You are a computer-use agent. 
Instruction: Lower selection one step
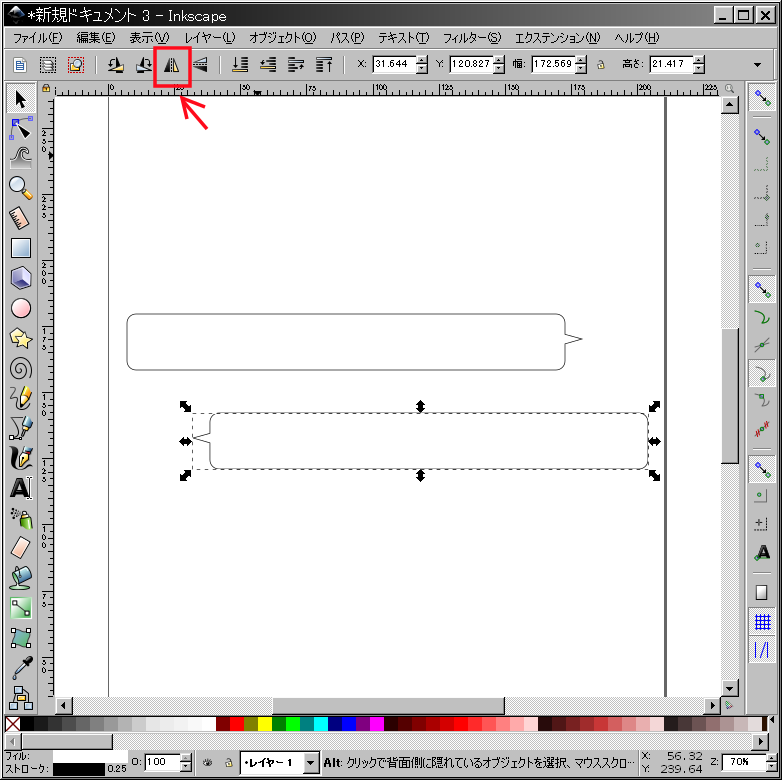(x=268, y=64)
